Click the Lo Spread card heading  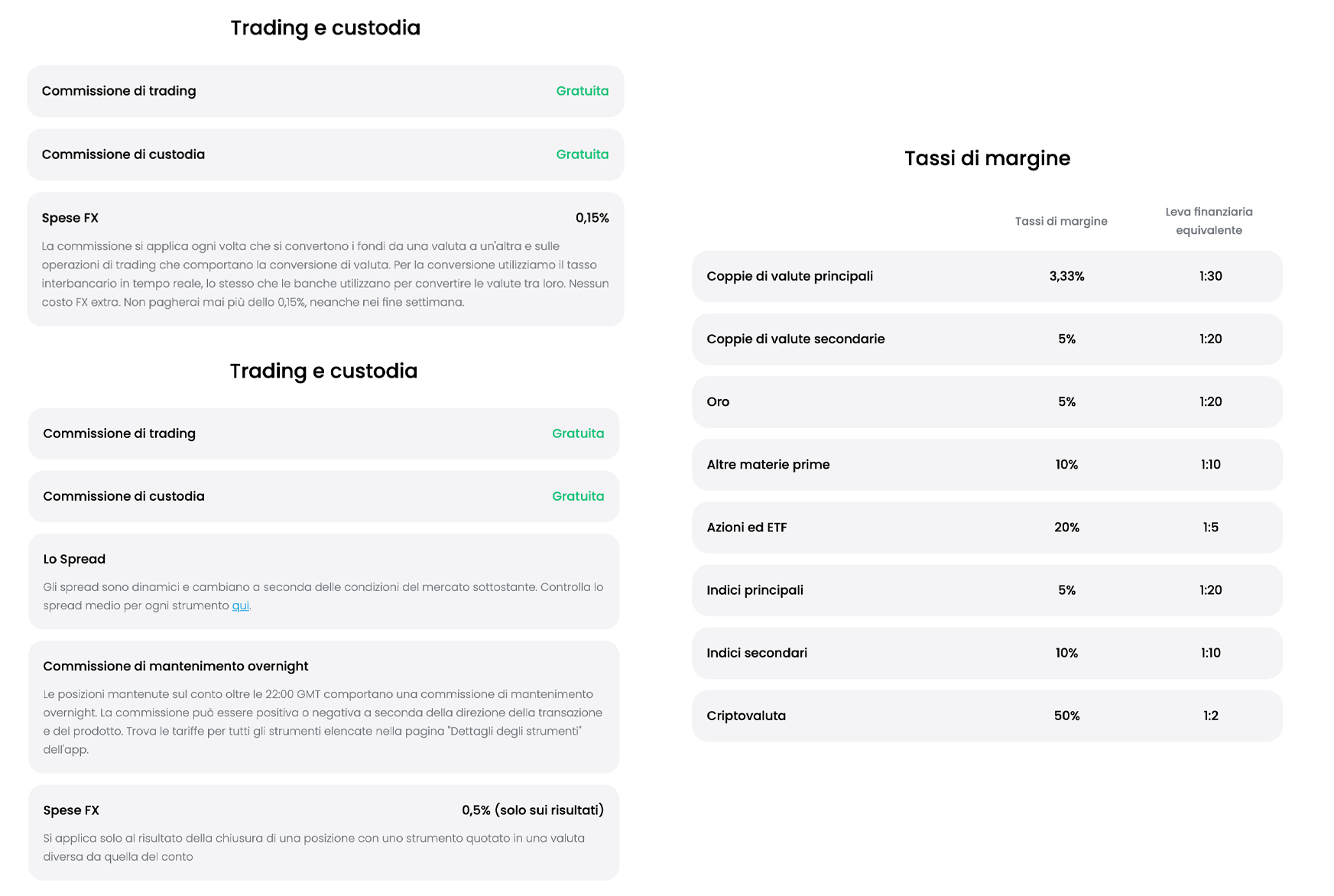[74, 559]
